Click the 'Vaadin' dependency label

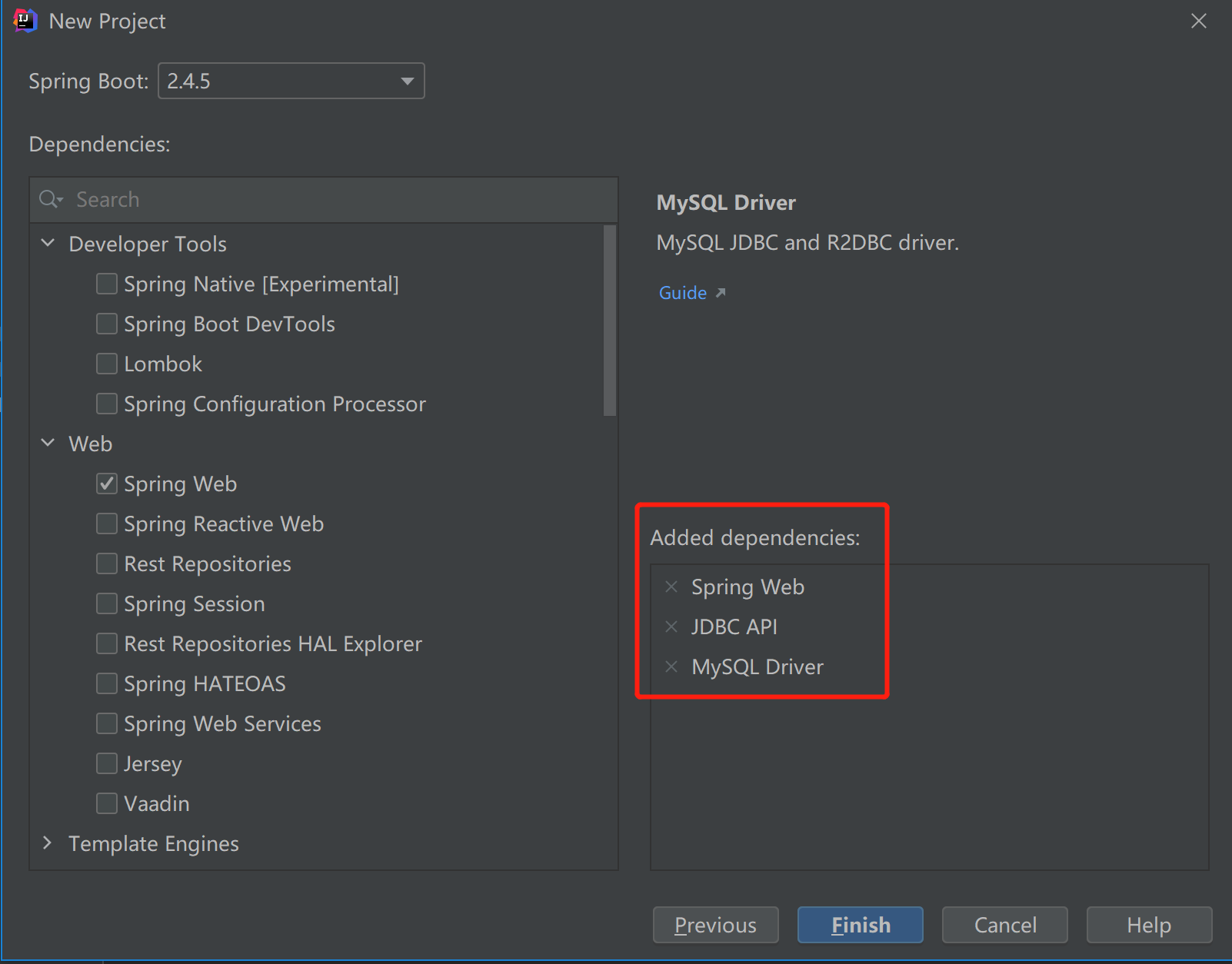157,804
